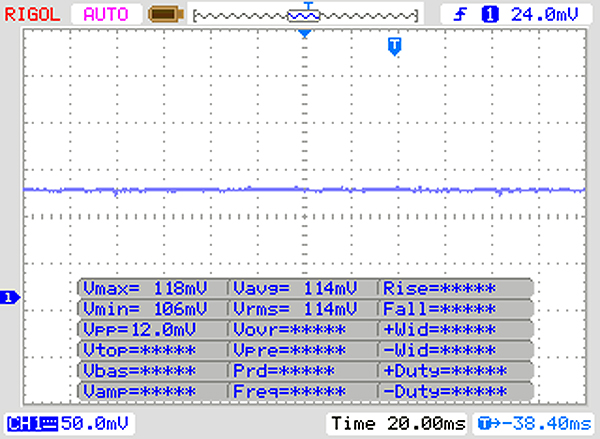The image size is (600, 439).
Task: Select the -Duty measurement cell
Action: coord(455,391)
